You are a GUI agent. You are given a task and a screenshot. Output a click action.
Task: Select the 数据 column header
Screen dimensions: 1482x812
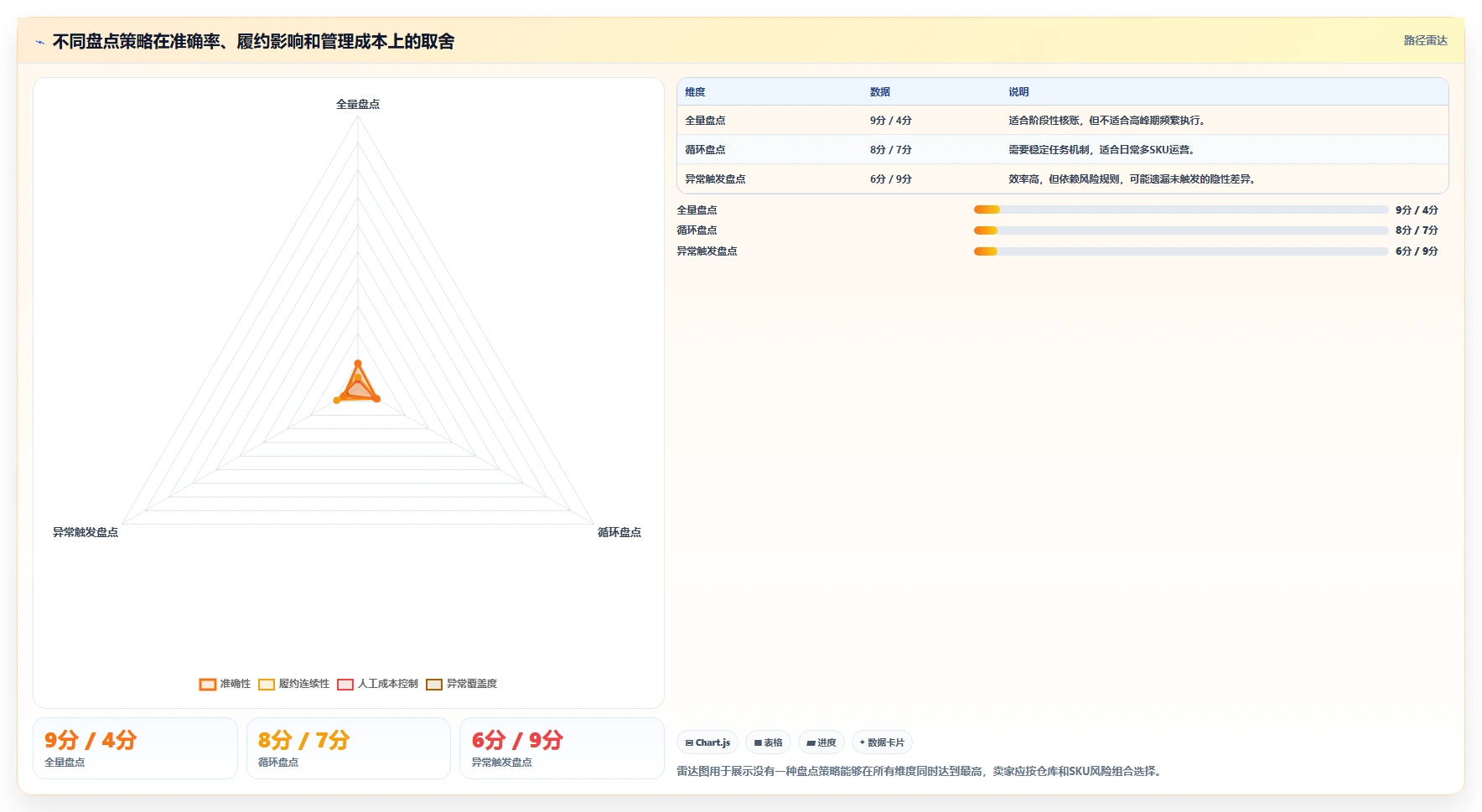point(879,92)
